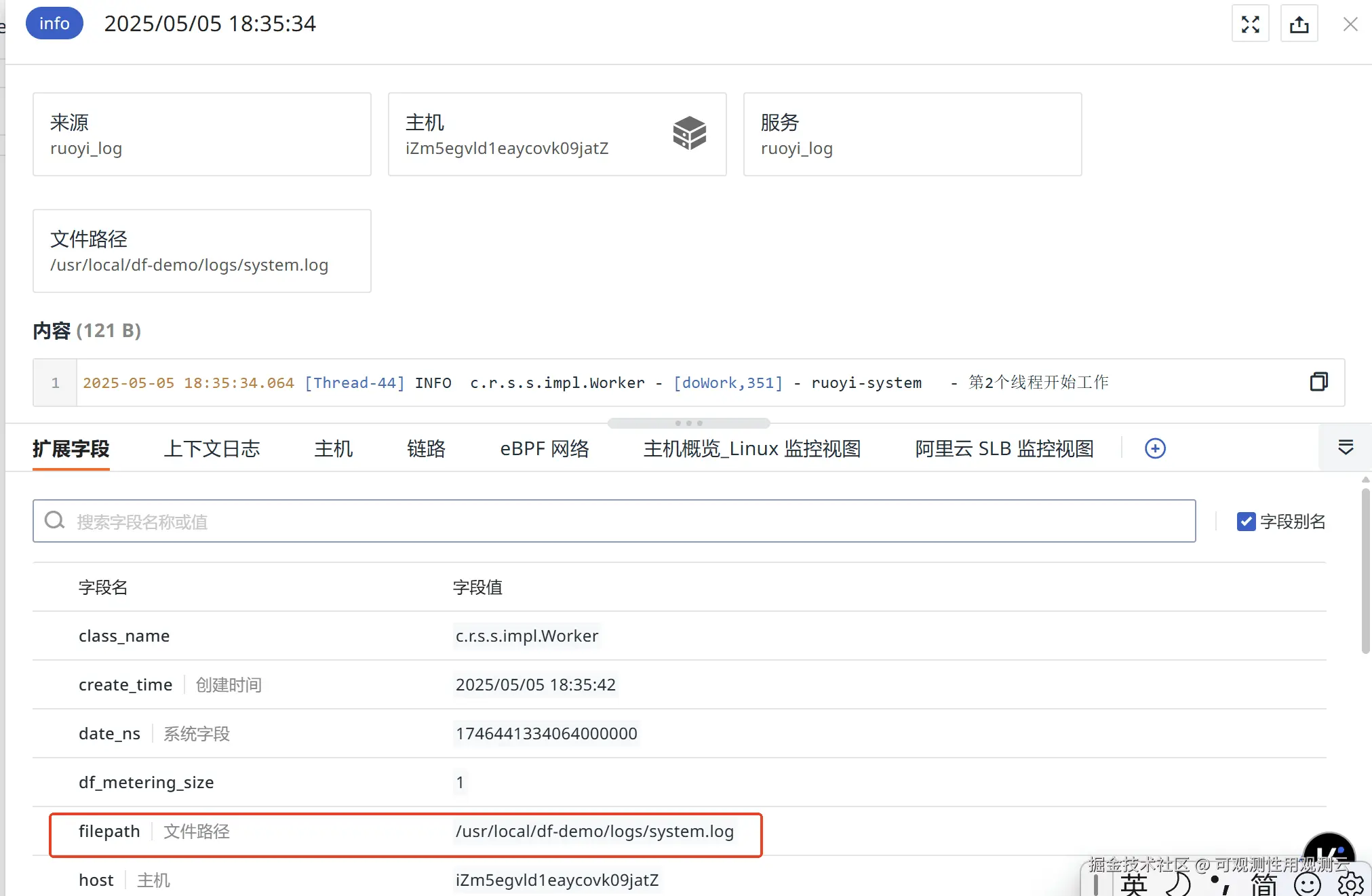Click the host cube icon

click(689, 133)
